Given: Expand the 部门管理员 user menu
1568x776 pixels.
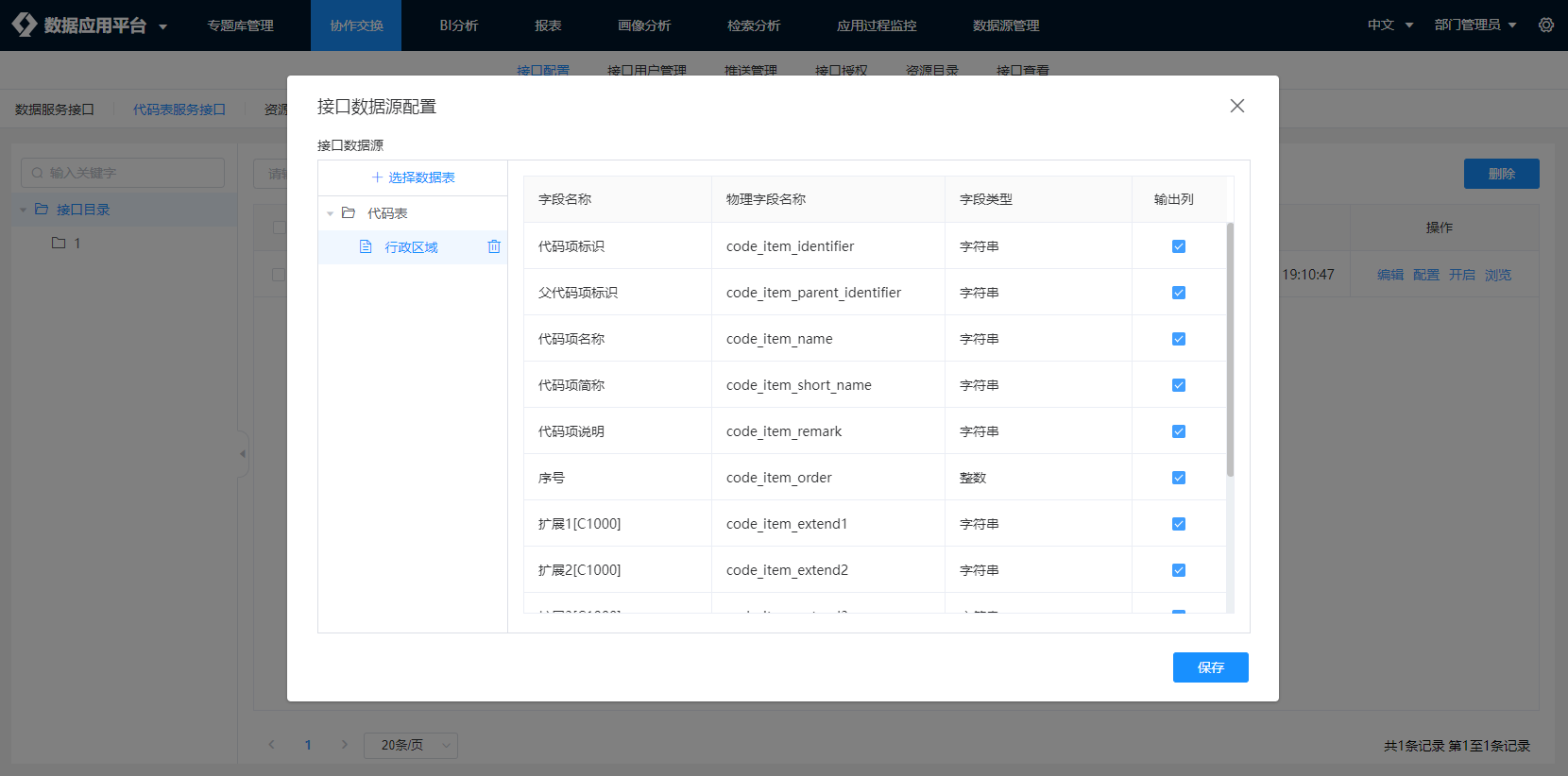Looking at the screenshot, I should [x=1474, y=25].
